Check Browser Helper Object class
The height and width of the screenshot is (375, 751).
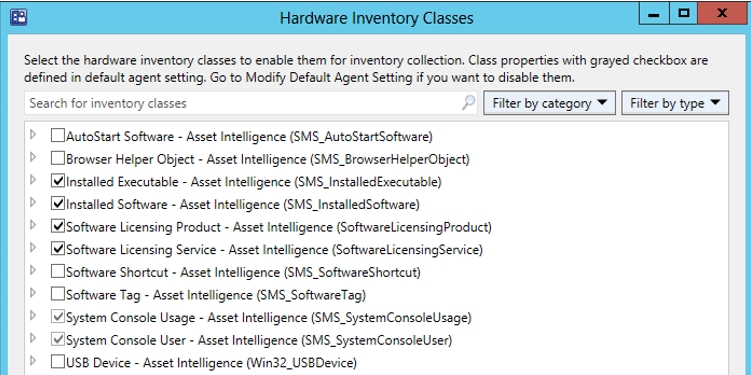57,159
